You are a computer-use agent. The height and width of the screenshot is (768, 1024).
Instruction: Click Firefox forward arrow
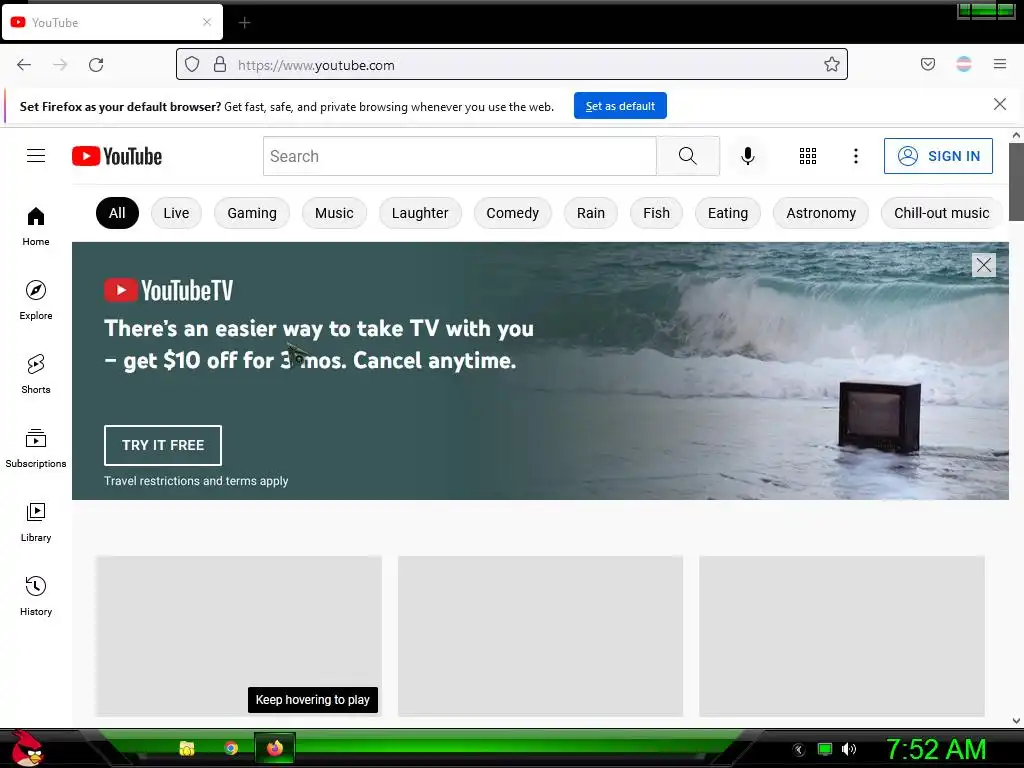coord(60,65)
